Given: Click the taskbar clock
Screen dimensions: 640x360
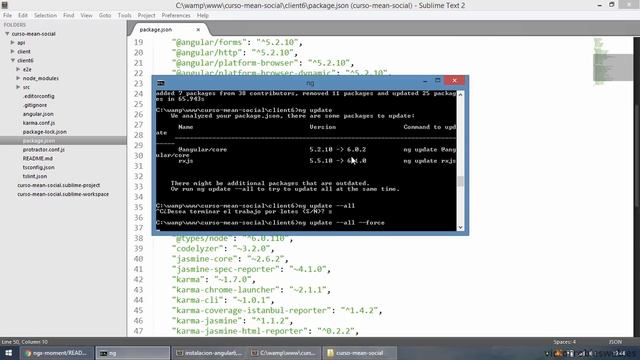Looking at the screenshot, I should pyautogui.click(x=620, y=353).
